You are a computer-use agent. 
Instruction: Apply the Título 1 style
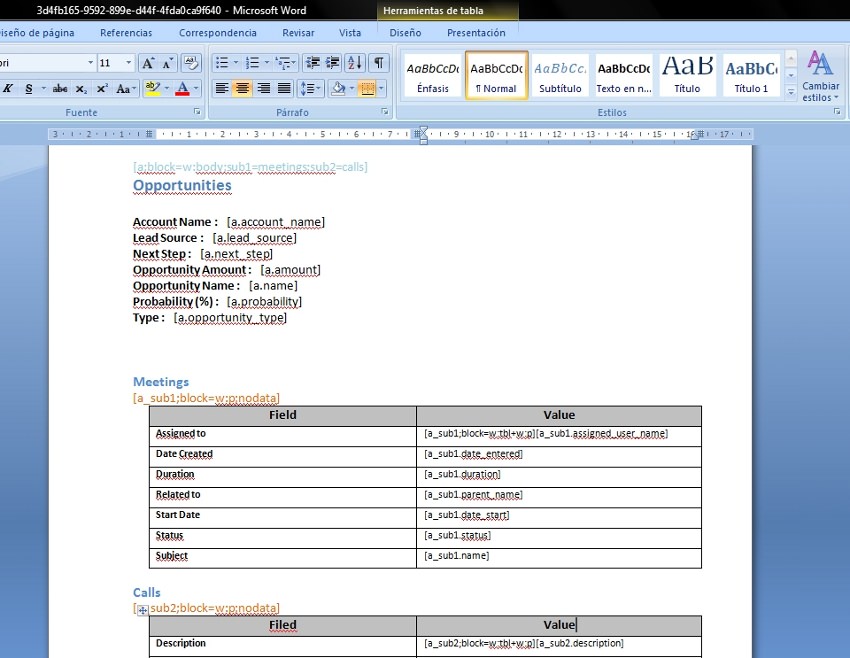(751, 75)
